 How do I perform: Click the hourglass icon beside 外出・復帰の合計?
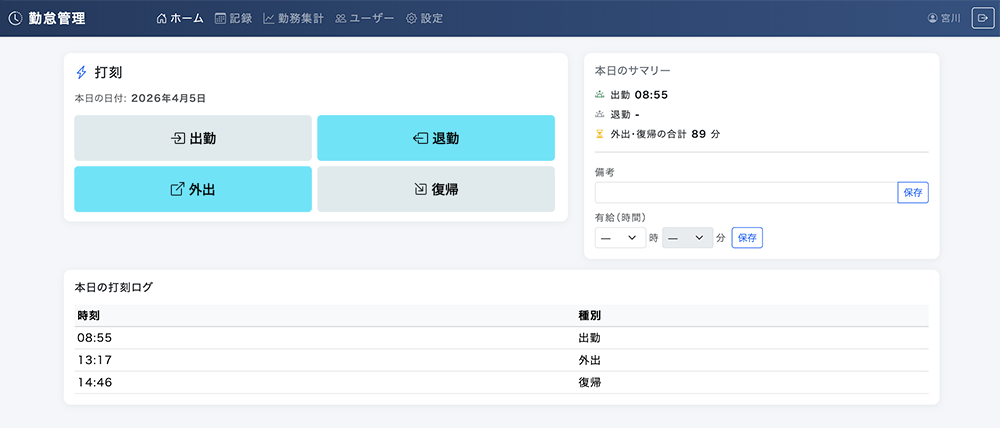(599, 135)
